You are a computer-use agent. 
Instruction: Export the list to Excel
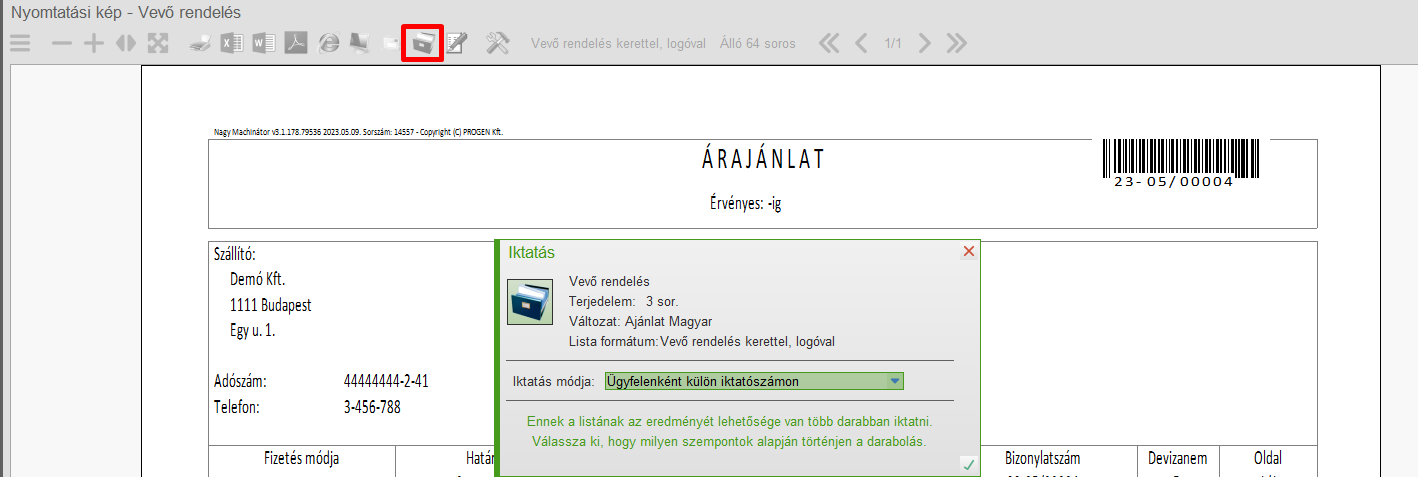(233, 43)
